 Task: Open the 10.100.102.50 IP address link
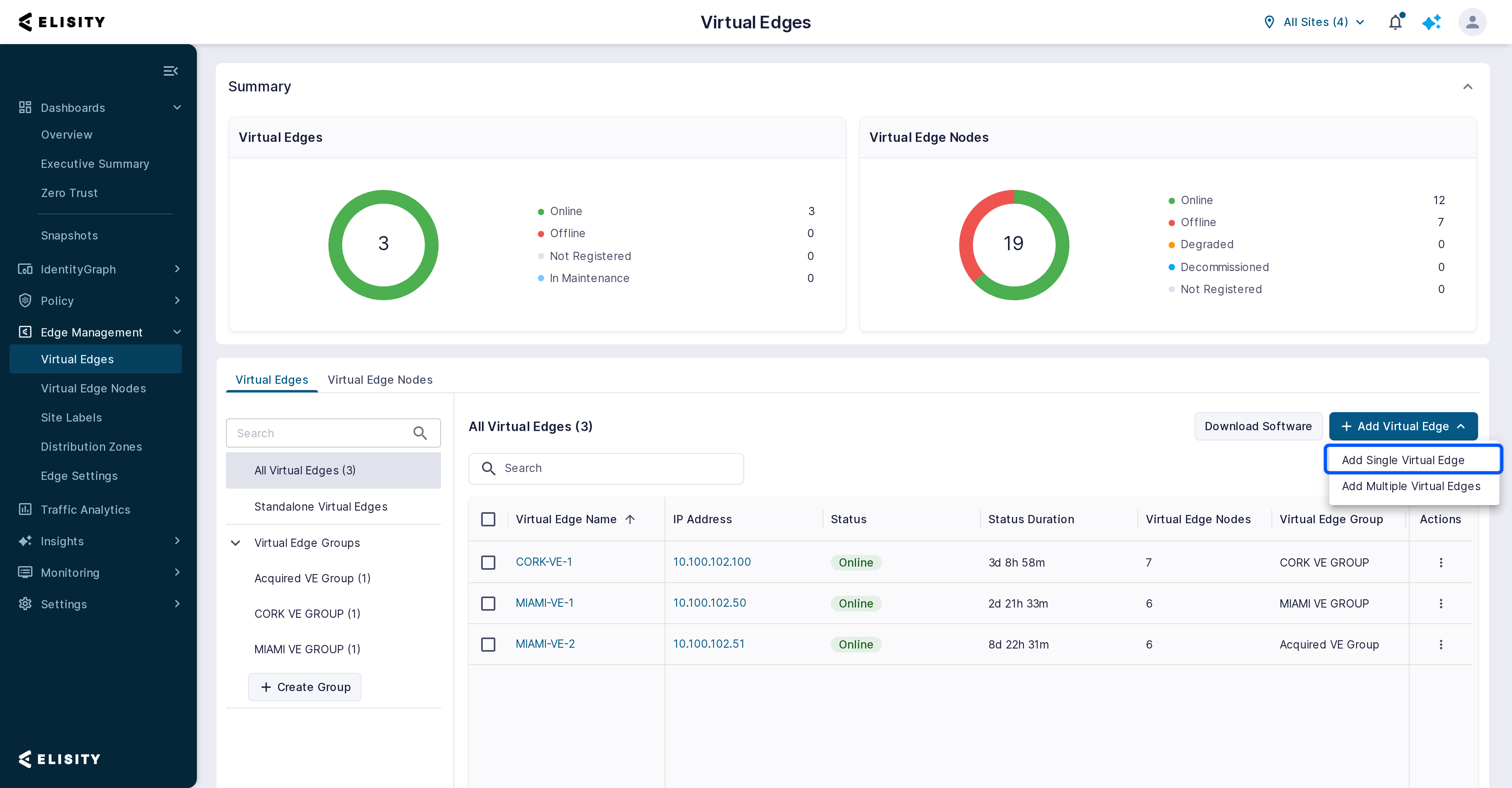709,603
